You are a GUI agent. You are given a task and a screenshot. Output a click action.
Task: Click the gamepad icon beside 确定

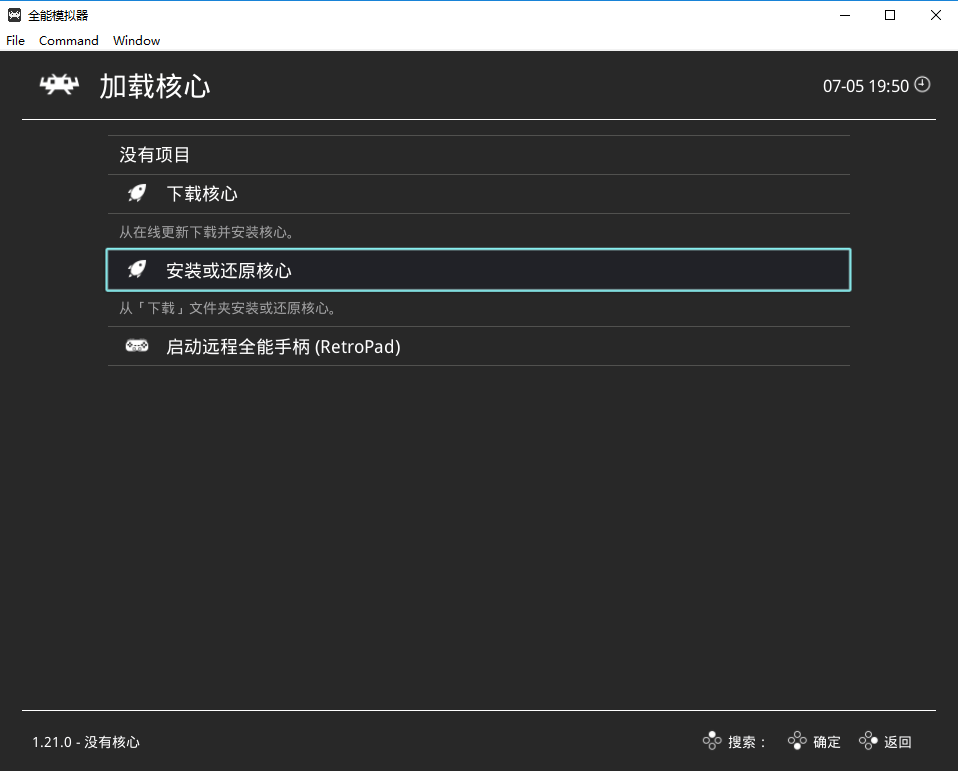[797, 741]
